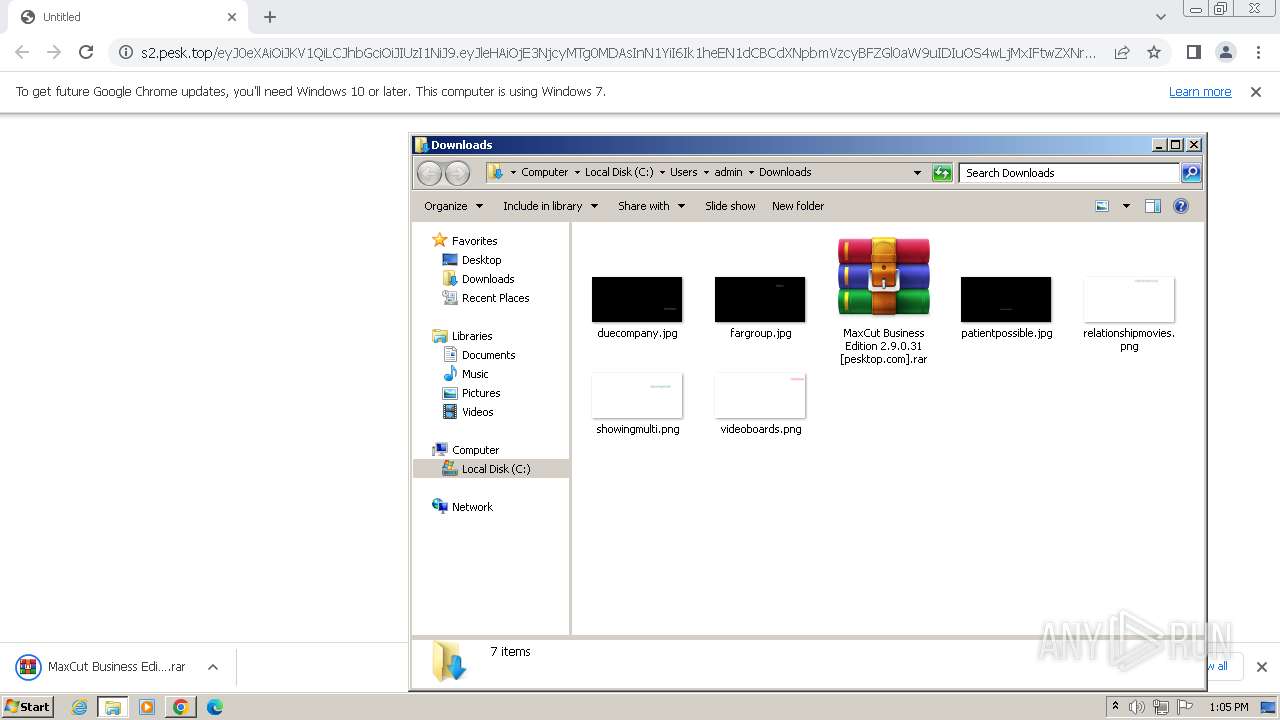Open Internet Explorer from the taskbar
The height and width of the screenshot is (720, 1280).
tap(80, 707)
